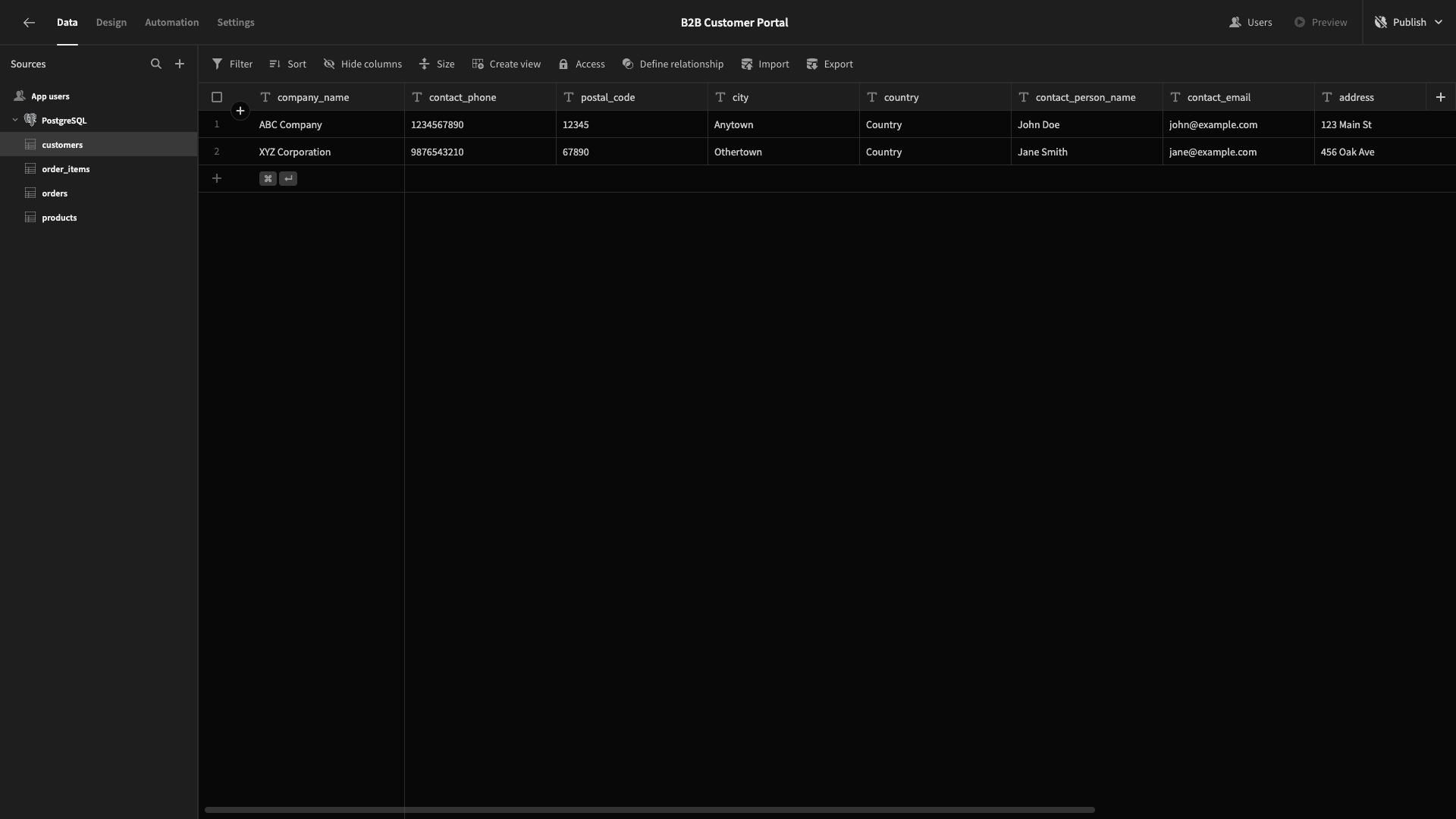Add a new source with plus icon
1456x819 pixels.
click(x=180, y=64)
